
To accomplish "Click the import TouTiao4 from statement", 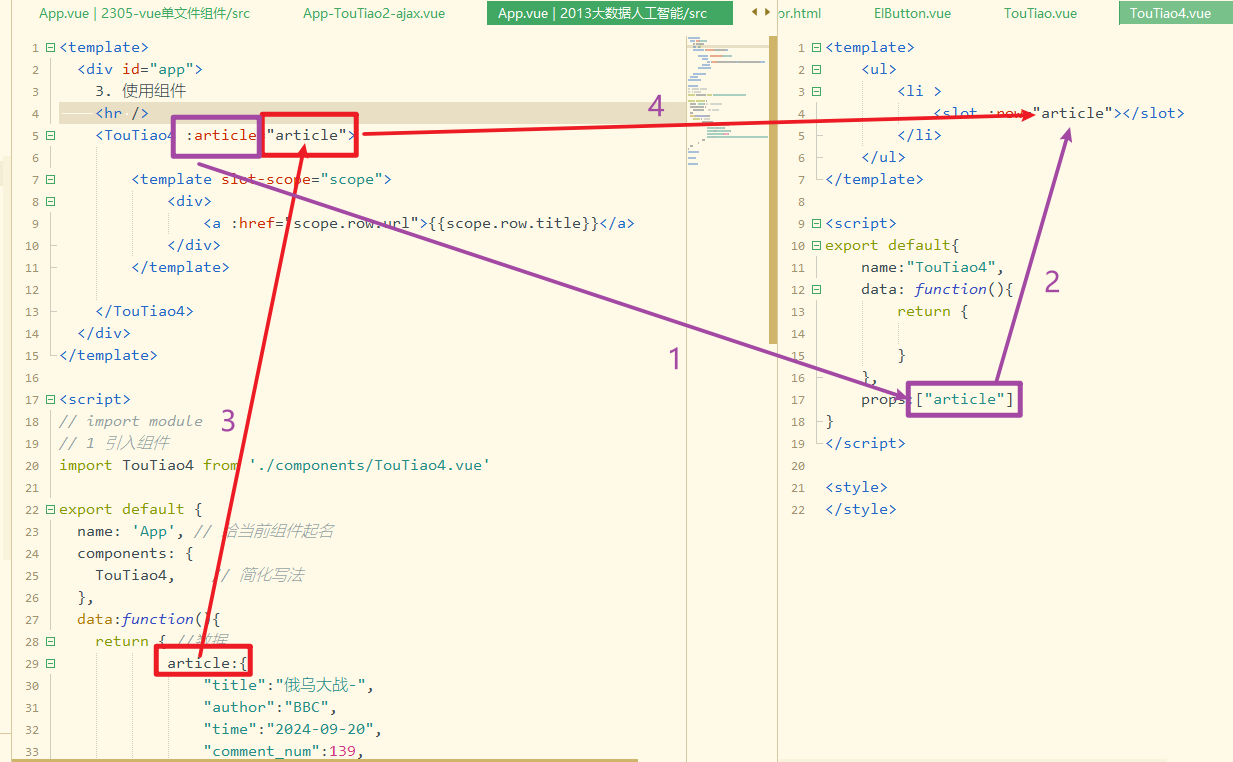I will click(x=274, y=466).
